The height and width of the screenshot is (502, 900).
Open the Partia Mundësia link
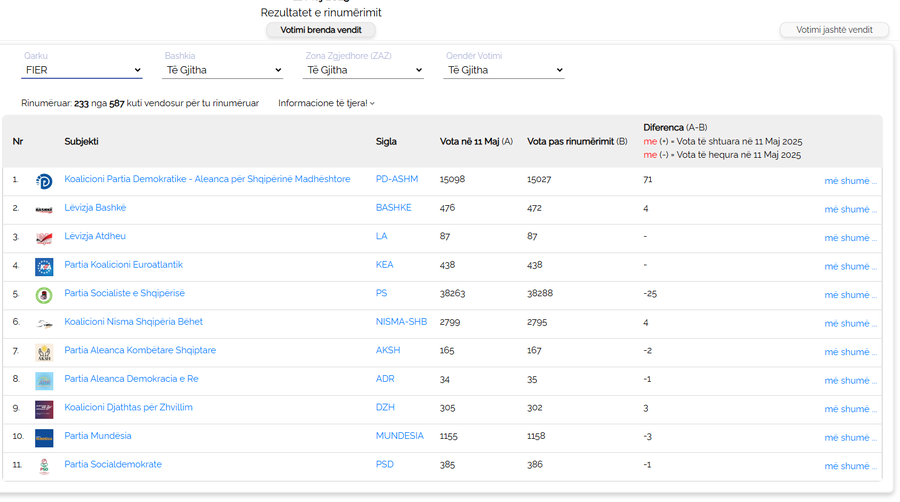coord(98,436)
